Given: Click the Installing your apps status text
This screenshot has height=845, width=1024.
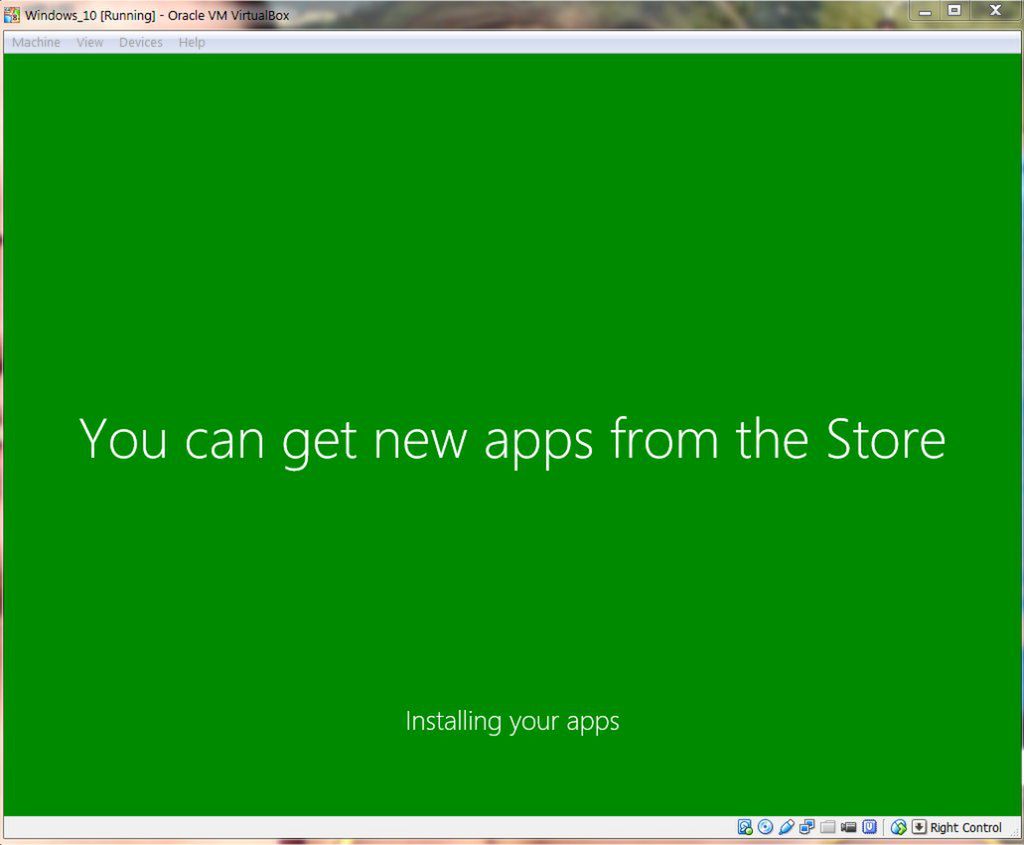Looking at the screenshot, I should (512, 722).
